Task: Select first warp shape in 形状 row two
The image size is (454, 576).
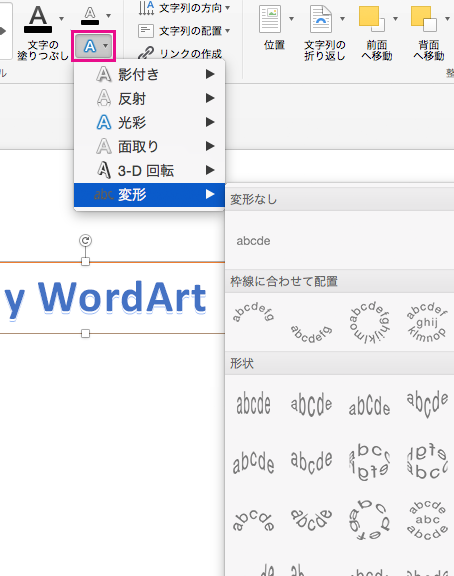Action: click(x=253, y=462)
